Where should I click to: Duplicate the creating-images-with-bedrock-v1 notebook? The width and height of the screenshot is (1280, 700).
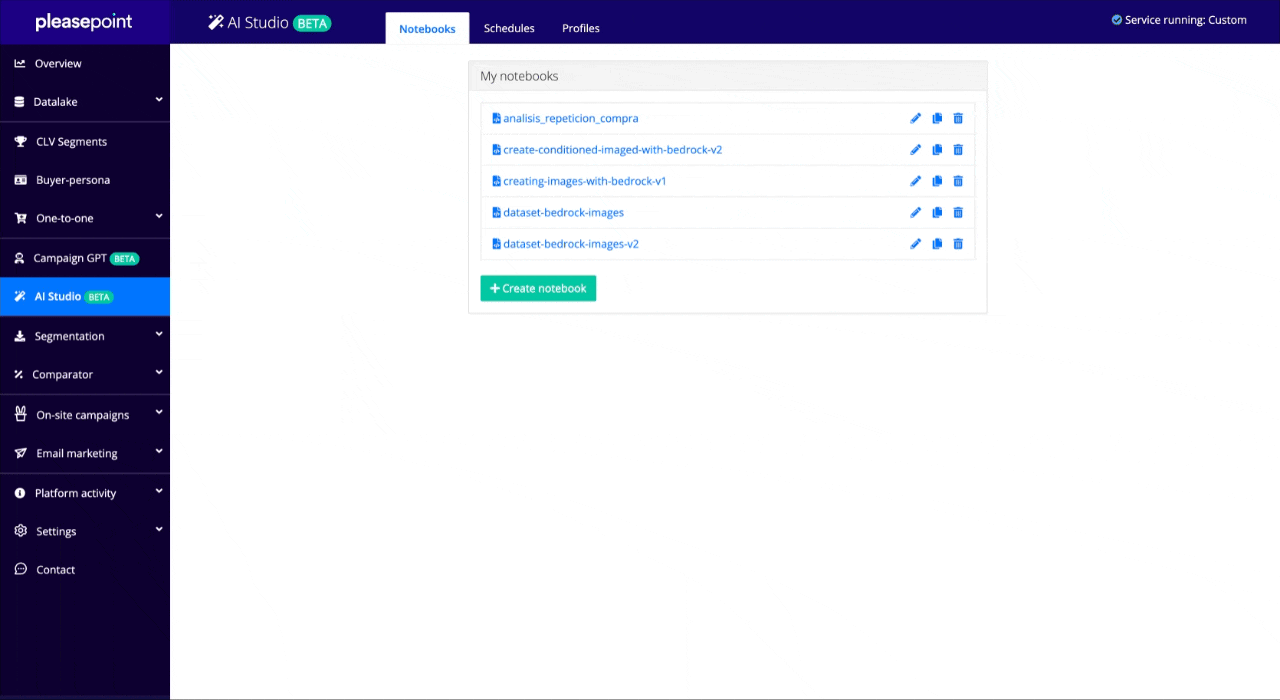[x=937, y=181]
